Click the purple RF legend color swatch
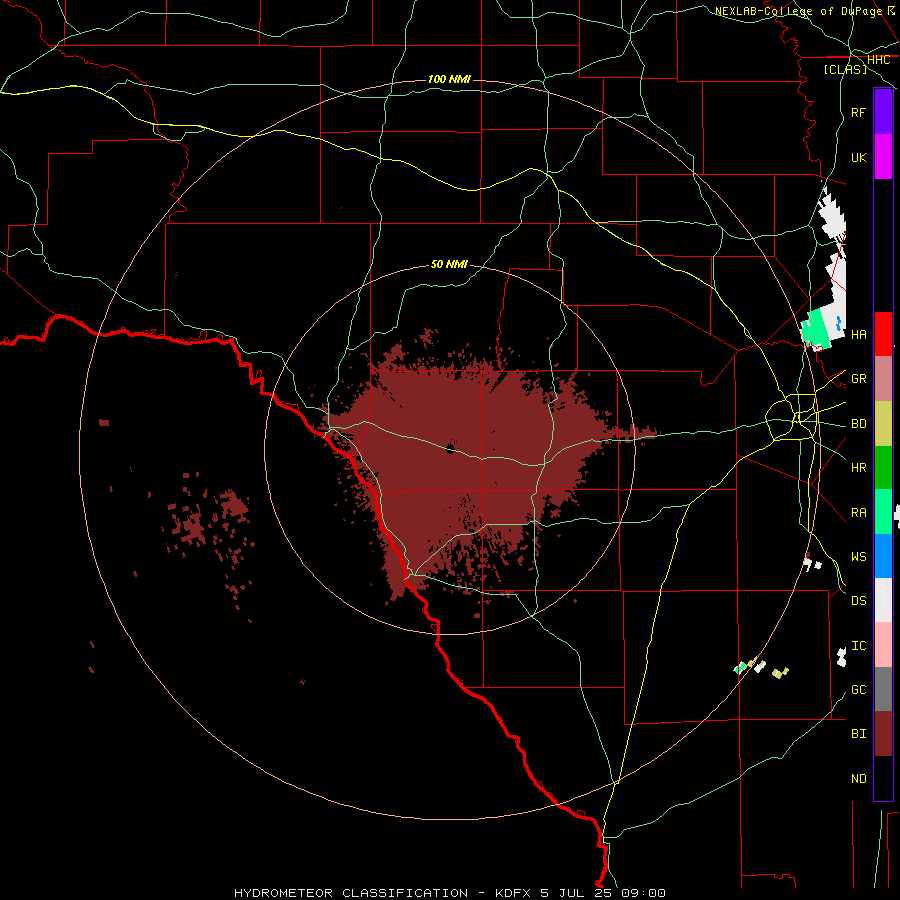Image resolution: width=900 pixels, height=900 pixels. (x=883, y=112)
